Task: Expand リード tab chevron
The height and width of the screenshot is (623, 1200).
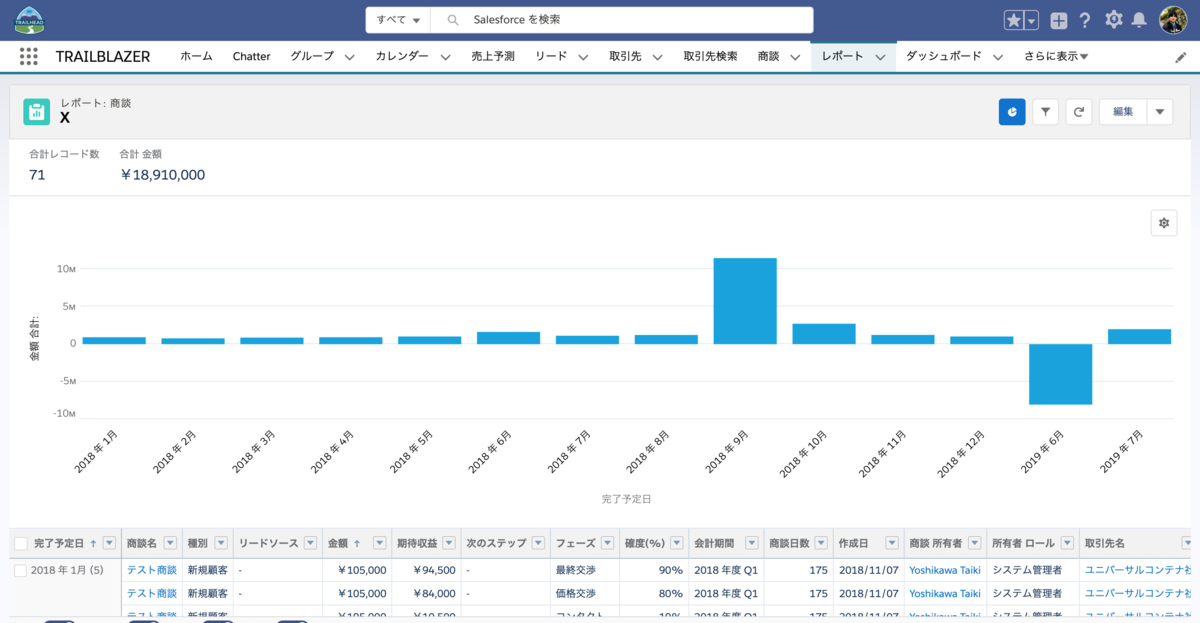Action: pyautogui.click(x=583, y=58)
